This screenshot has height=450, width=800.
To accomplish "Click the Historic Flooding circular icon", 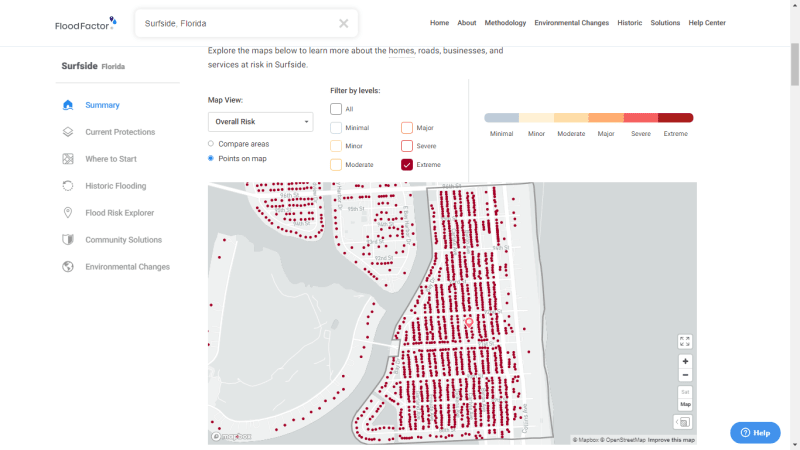I will (x=68, y=186).
